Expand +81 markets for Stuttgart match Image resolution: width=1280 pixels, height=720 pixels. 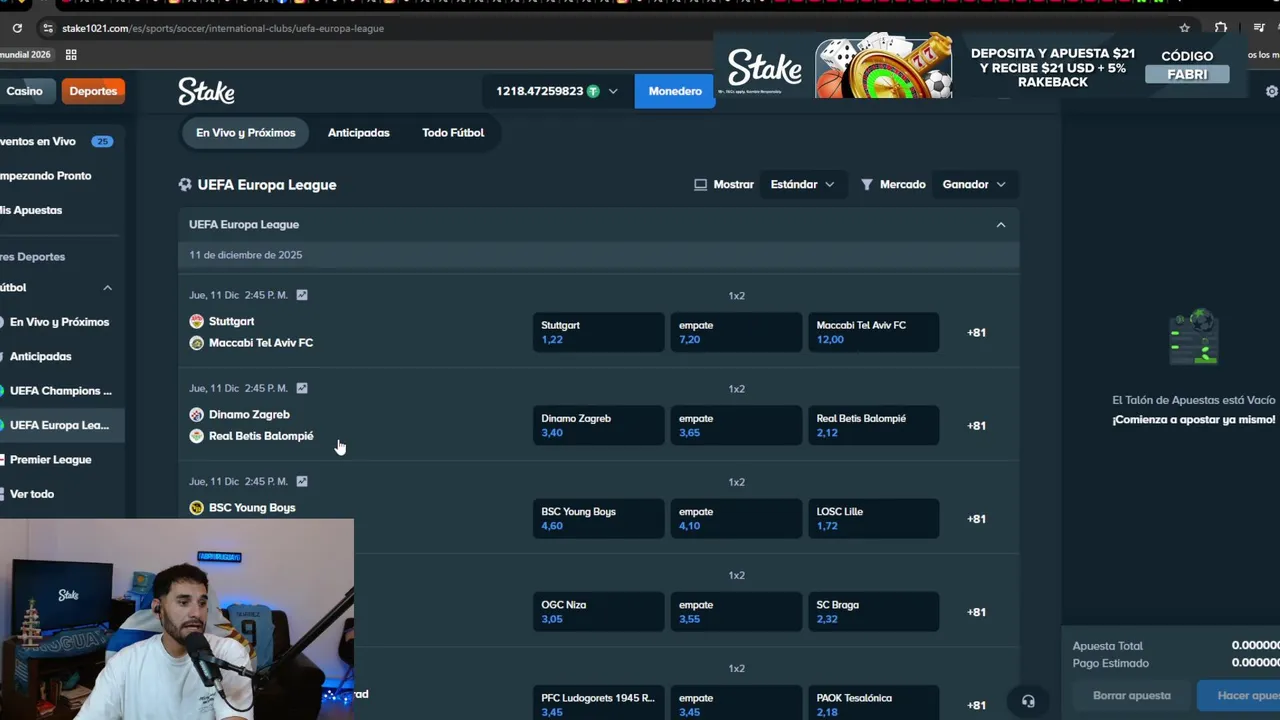pos(976,332)
